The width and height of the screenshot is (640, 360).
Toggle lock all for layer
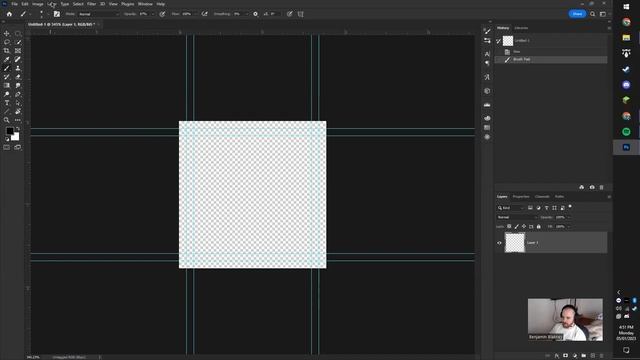(x=538, y=226)
